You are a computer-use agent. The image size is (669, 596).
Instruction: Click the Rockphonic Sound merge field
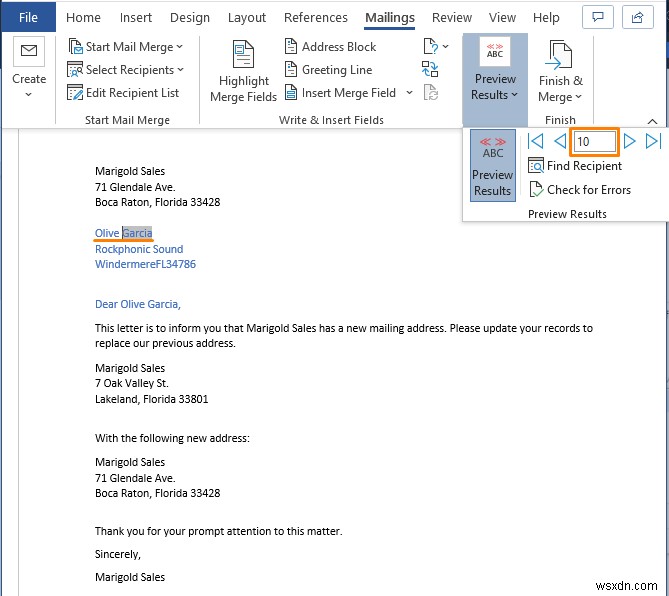tap(139, 249)
